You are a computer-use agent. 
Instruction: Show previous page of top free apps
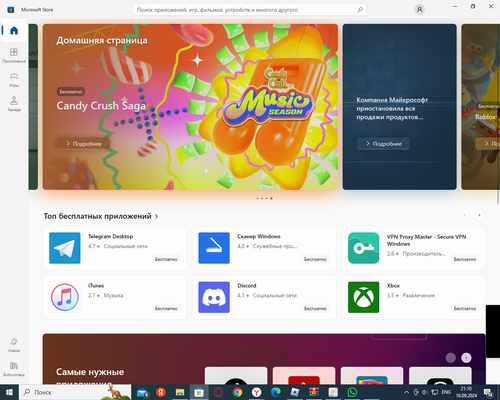tap(464, 215)
